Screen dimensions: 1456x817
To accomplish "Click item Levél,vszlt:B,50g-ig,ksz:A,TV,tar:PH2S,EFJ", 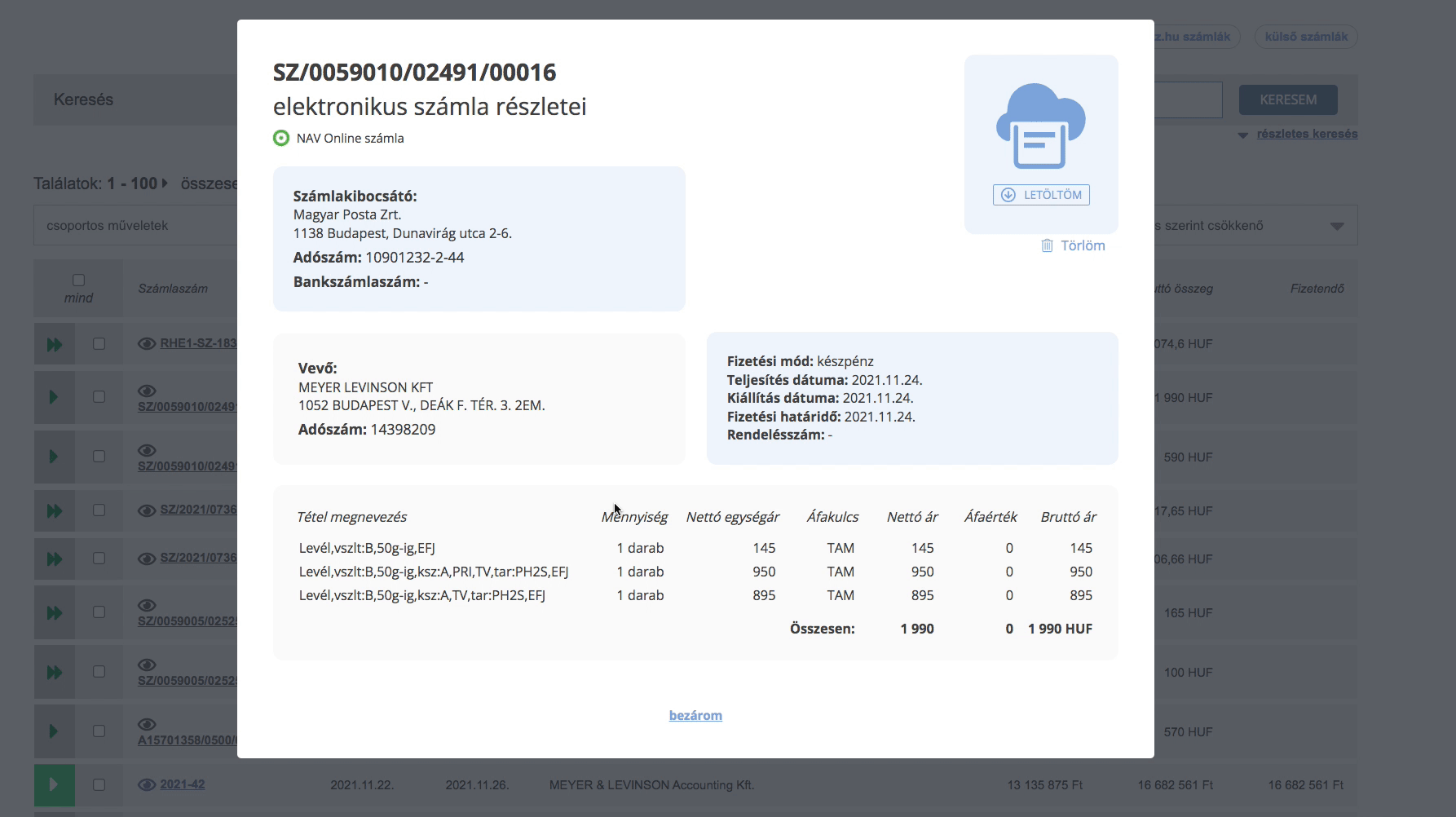I will point(421,595).
